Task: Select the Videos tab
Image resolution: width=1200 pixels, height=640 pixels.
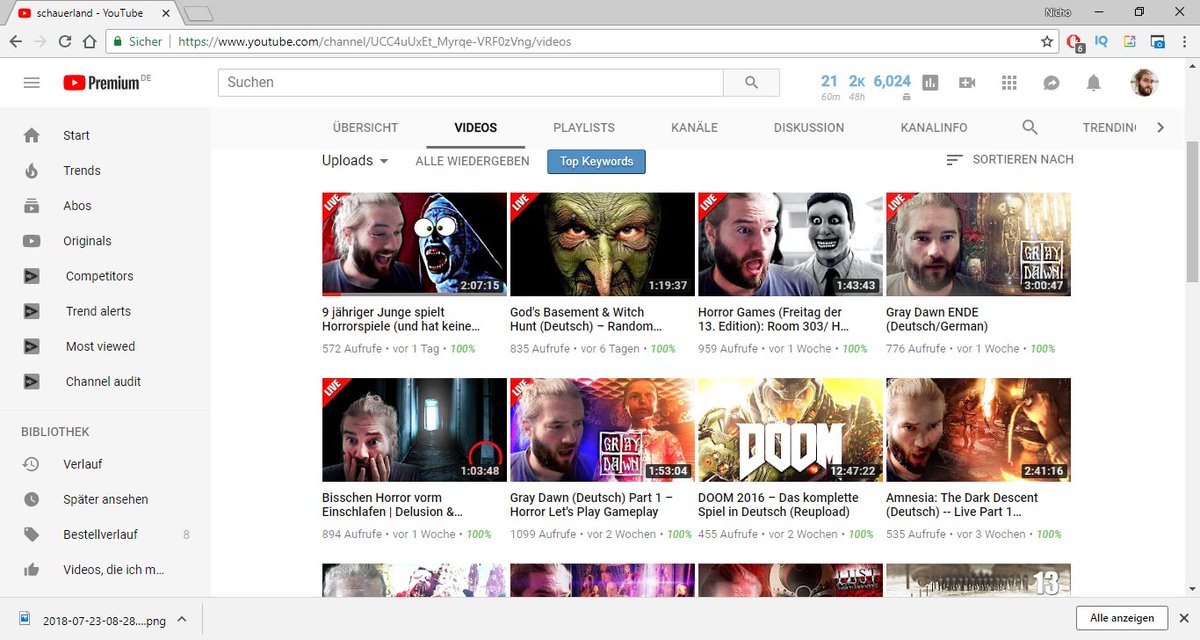Action: [x=476, y=128]
